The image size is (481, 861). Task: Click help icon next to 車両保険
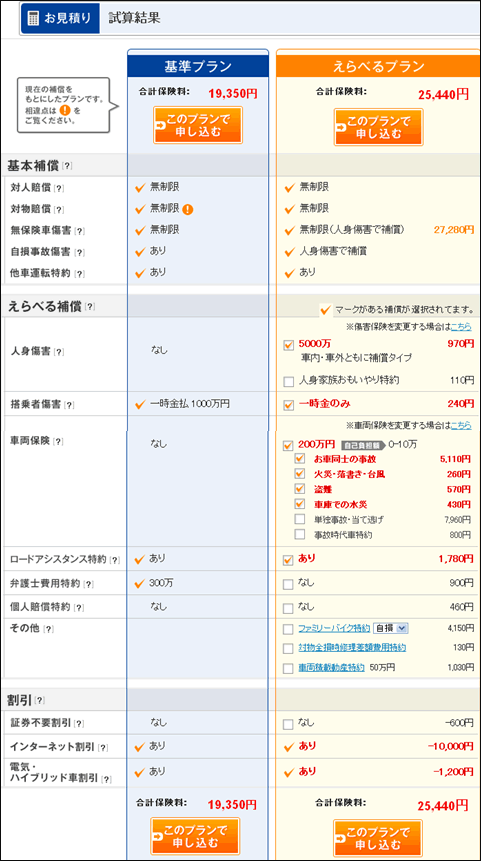pyautogui.click(x=58, y=441)
